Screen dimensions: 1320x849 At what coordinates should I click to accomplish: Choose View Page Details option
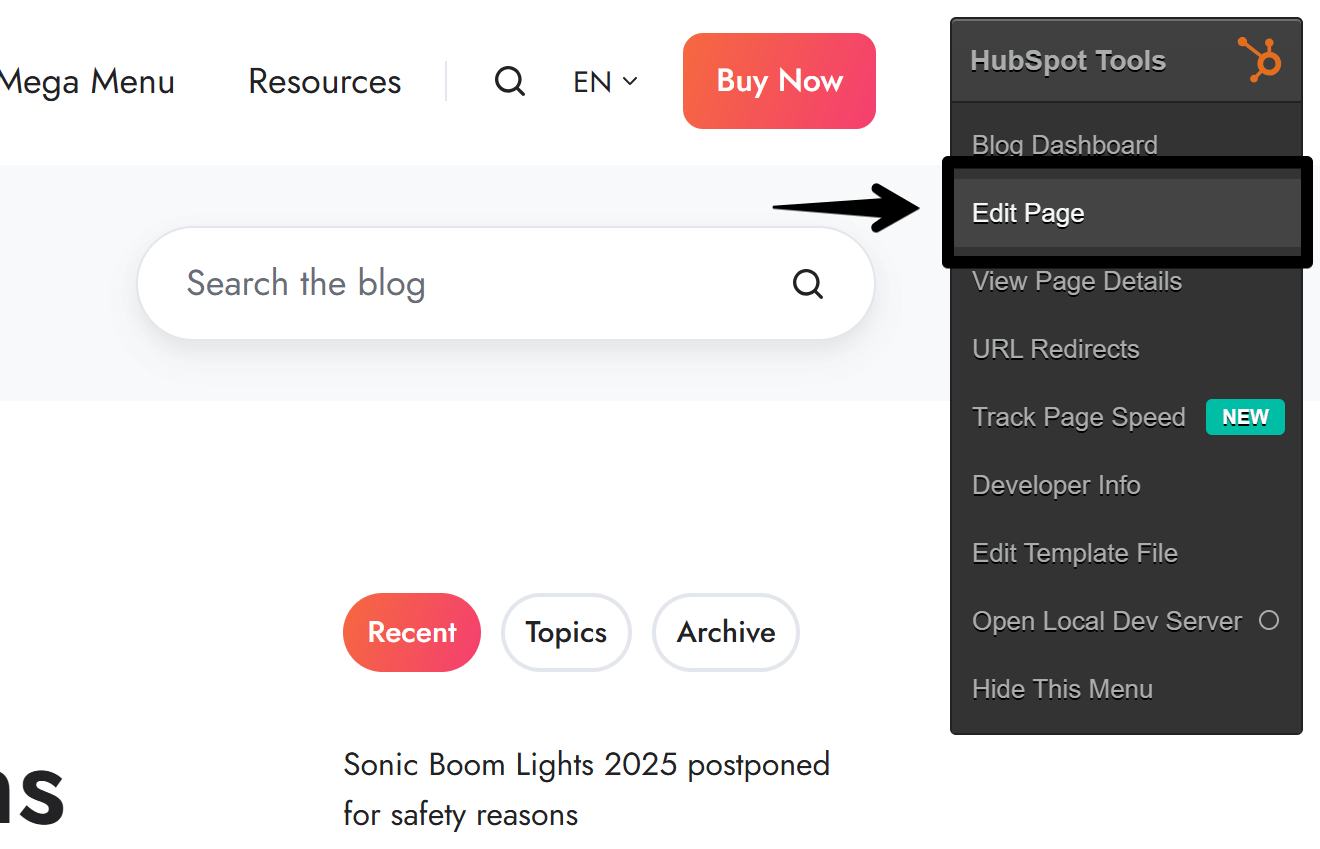coord(1076,282)
